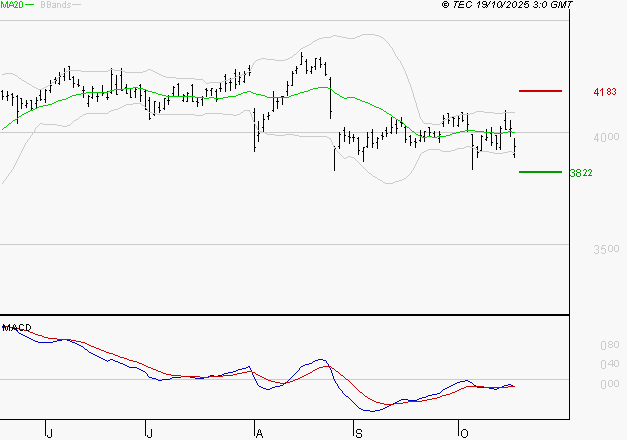
Task: Click the MA20 legend label
Action: 12,5
